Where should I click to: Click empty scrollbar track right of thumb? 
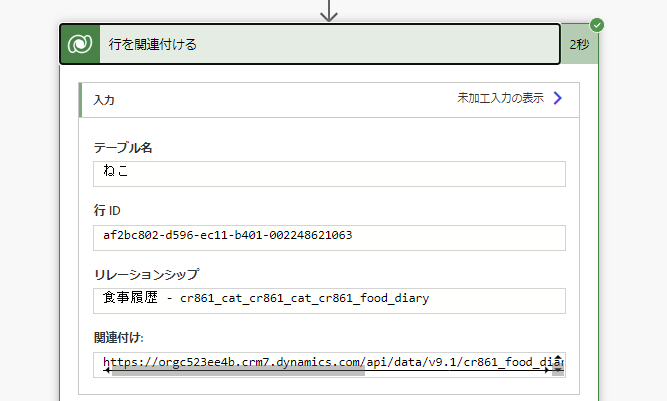(x=450, y=371)
